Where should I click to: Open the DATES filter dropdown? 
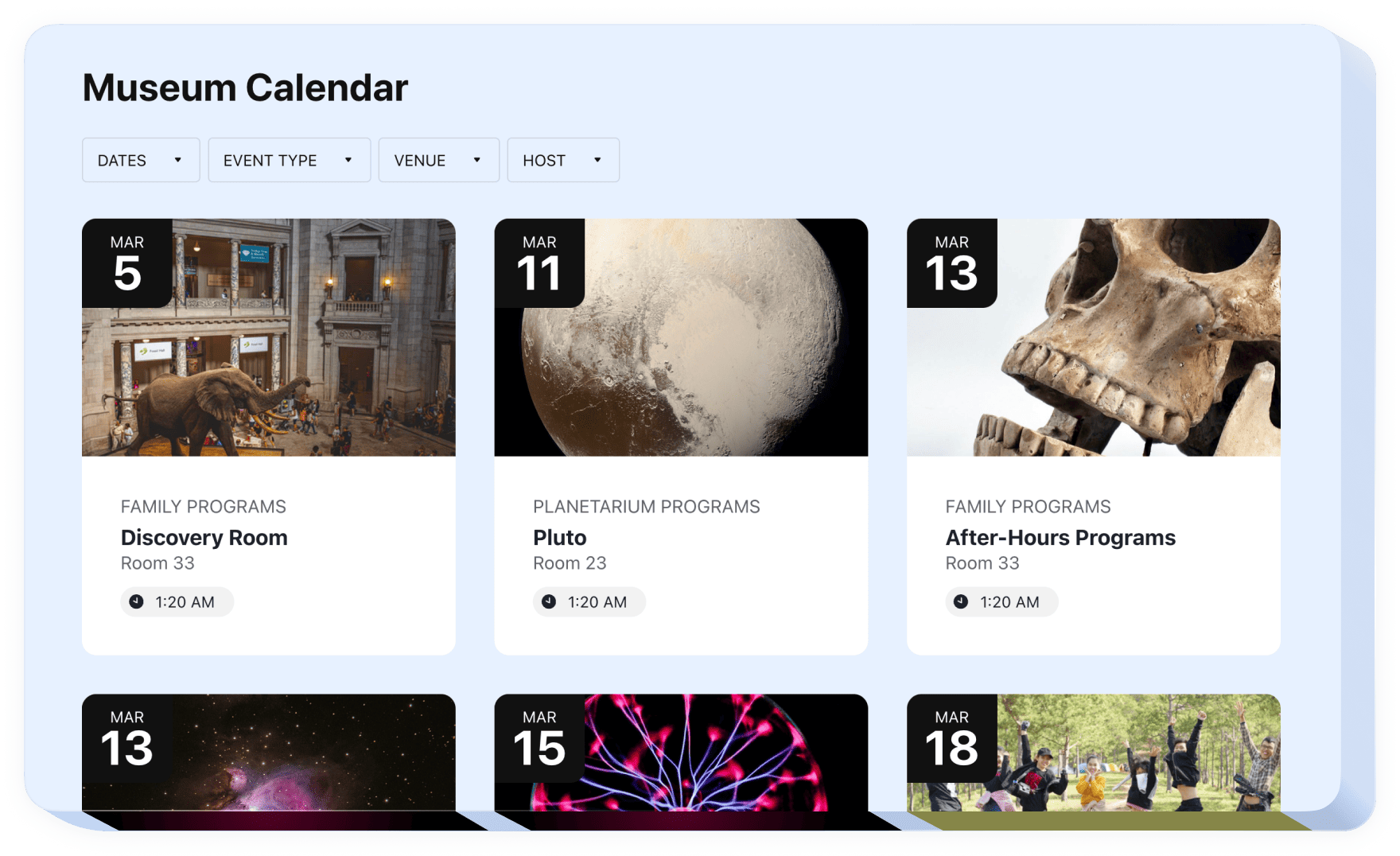click(x=141, y=160)
